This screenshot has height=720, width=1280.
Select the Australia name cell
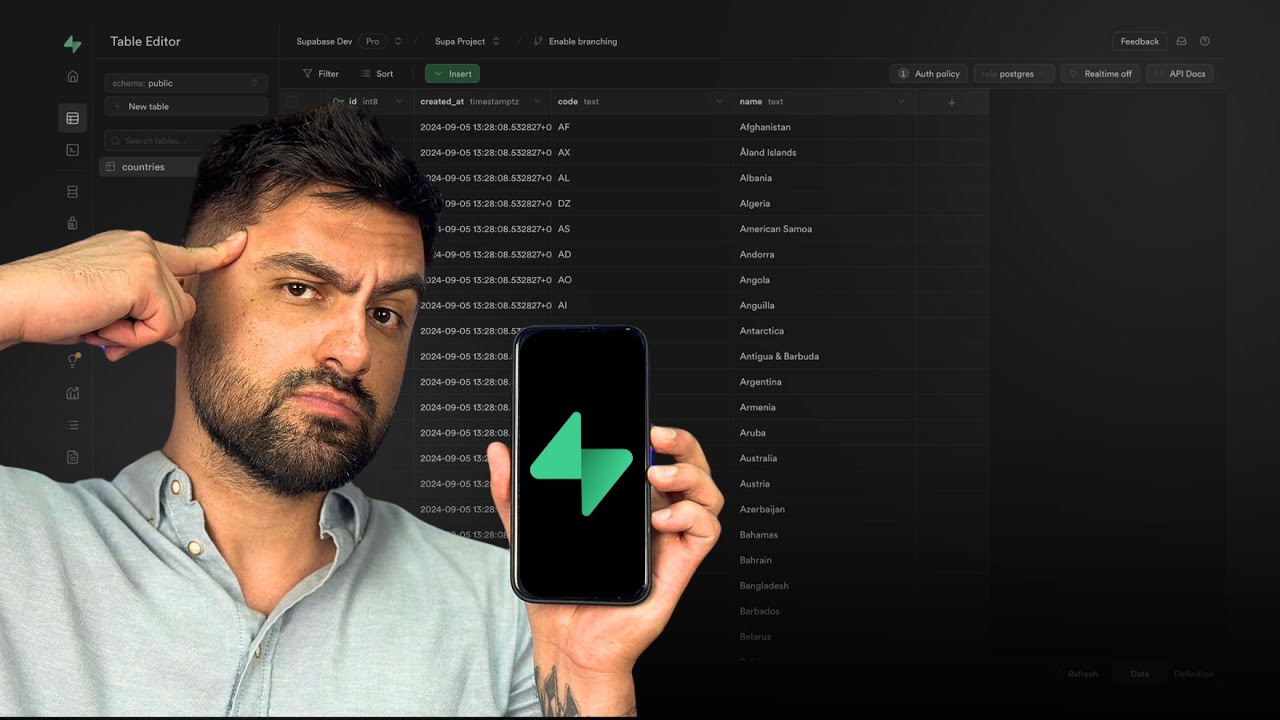click(824, 459)
